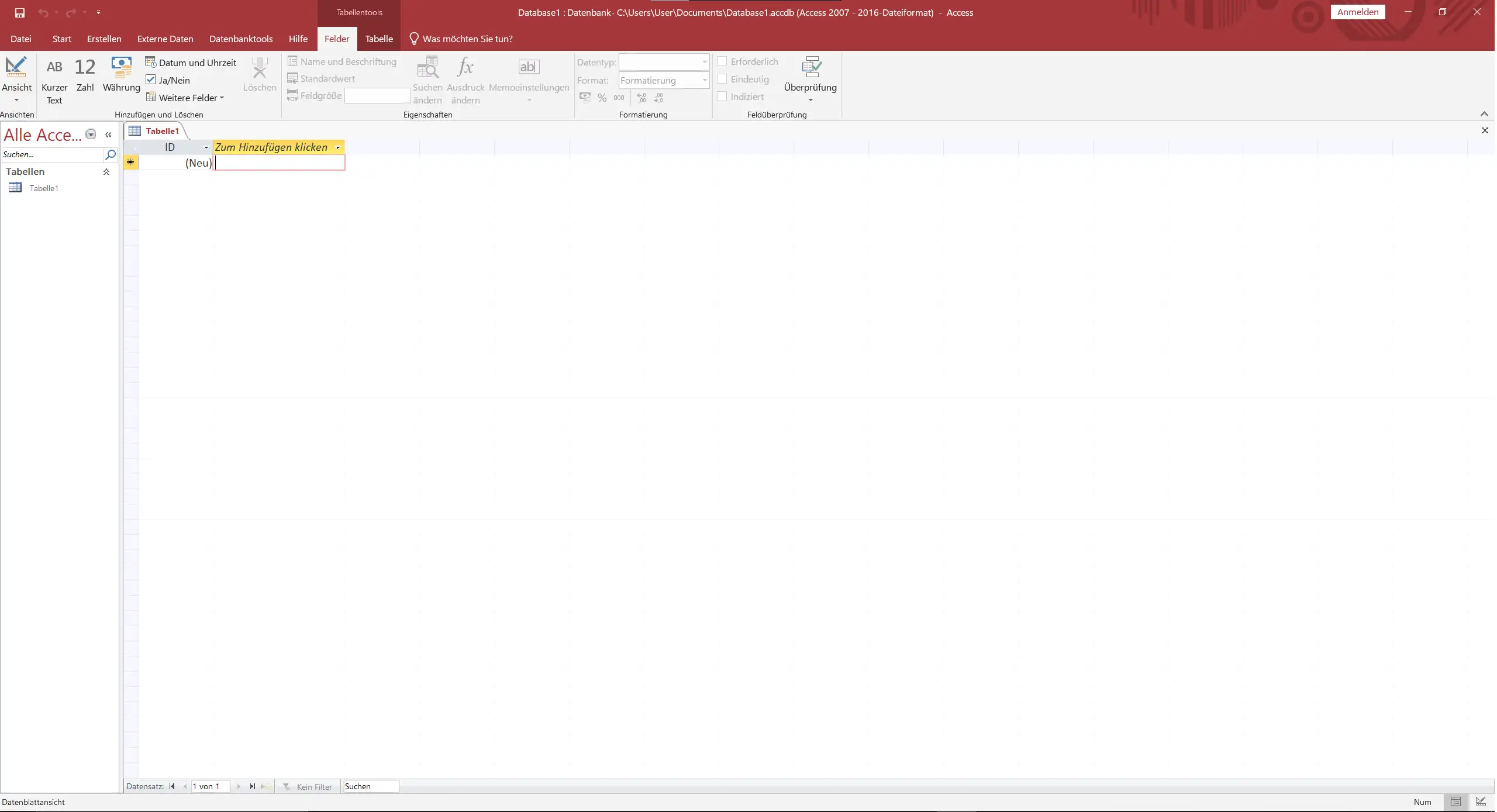Open Tabelle1 in navigation pane
The width and height of the screenshot is (1497, 812).
tap(44, 188)
